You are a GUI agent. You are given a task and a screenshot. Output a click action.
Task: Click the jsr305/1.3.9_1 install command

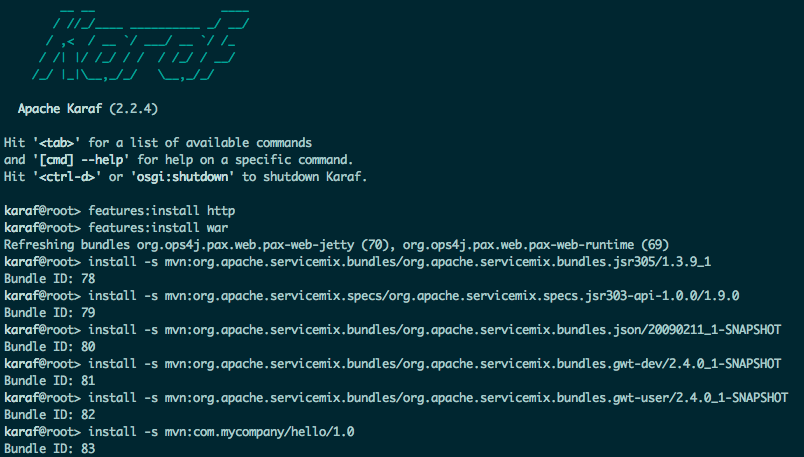[x=357, y=262]
